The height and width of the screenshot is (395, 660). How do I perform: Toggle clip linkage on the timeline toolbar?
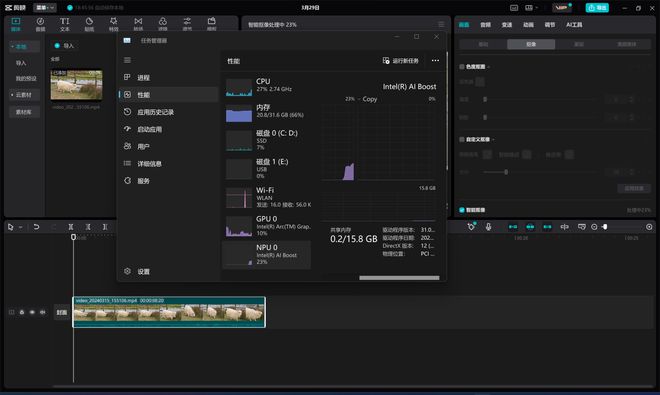547,227
